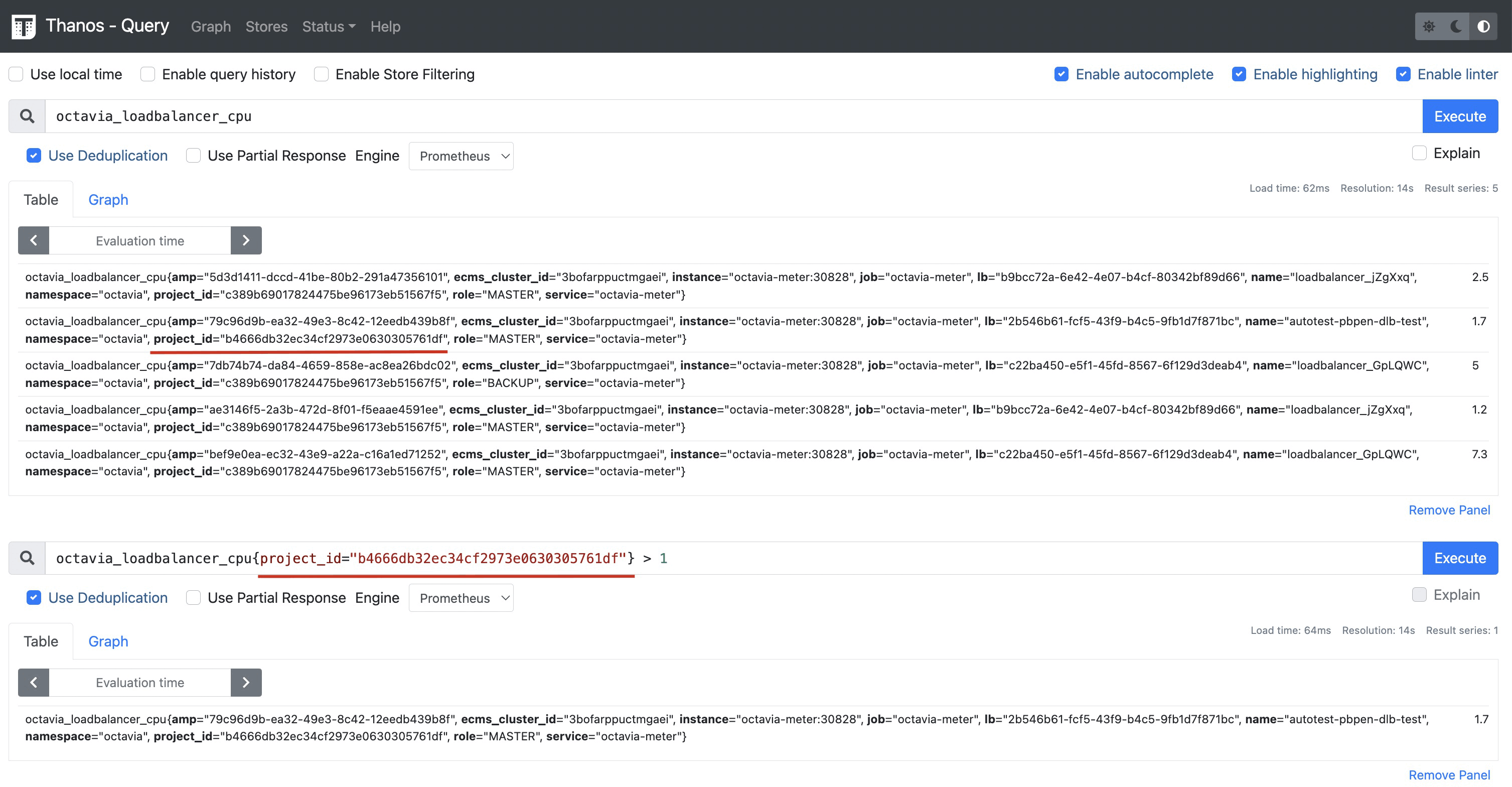
Task: Select the auto contrast theme icon
Action: point(1482,27)
